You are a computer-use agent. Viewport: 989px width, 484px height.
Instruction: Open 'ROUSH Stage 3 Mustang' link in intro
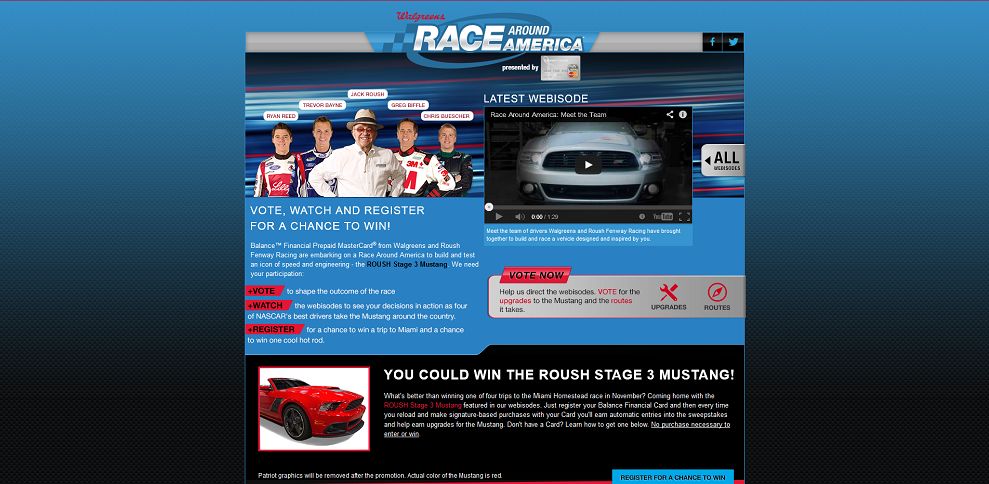click(407, 264)
